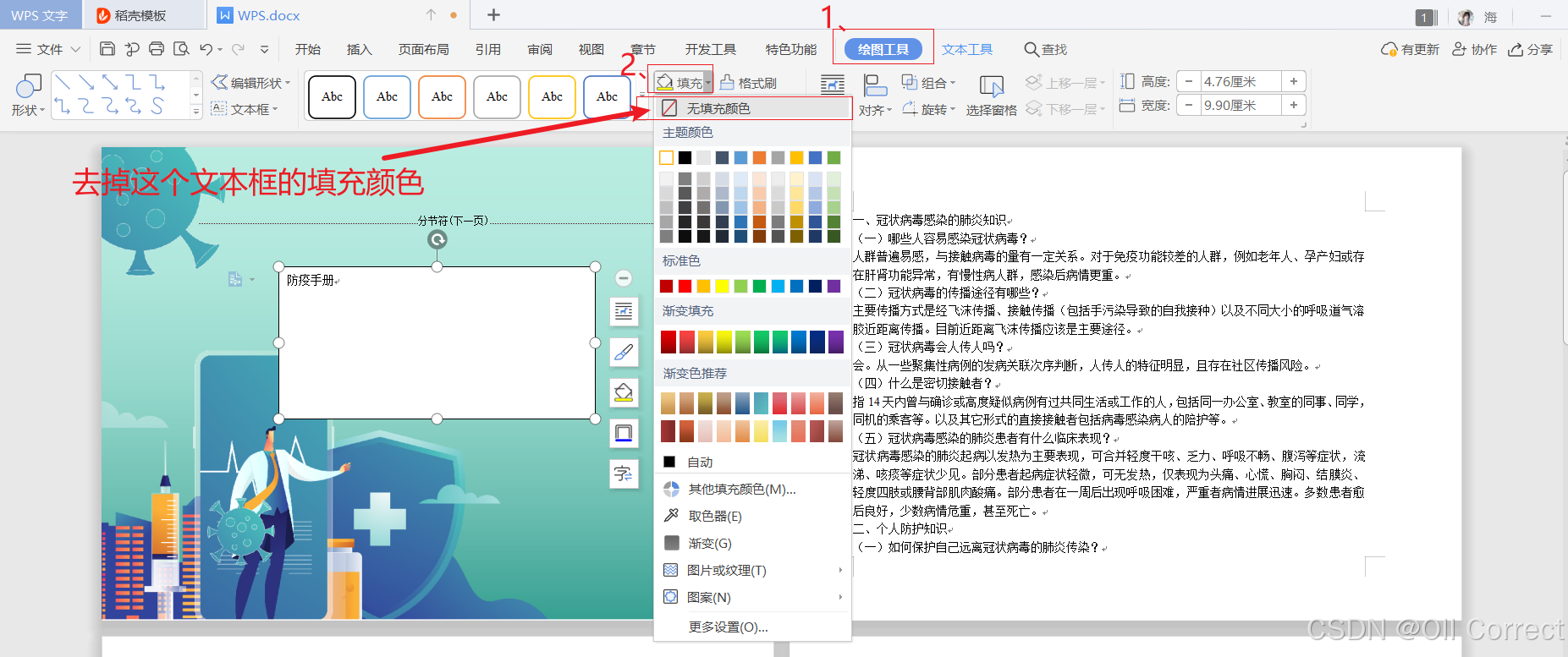
Task: Click the floating brush style icon
Action: coord(624,352)
